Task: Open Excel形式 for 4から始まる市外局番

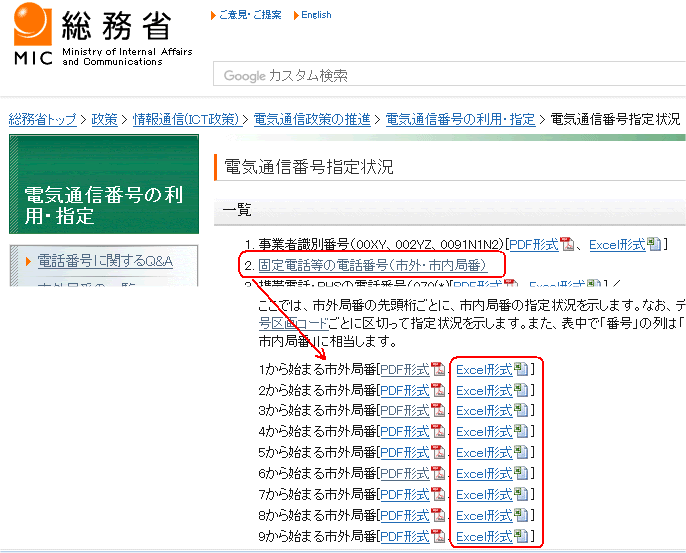Action: [484, 431]
